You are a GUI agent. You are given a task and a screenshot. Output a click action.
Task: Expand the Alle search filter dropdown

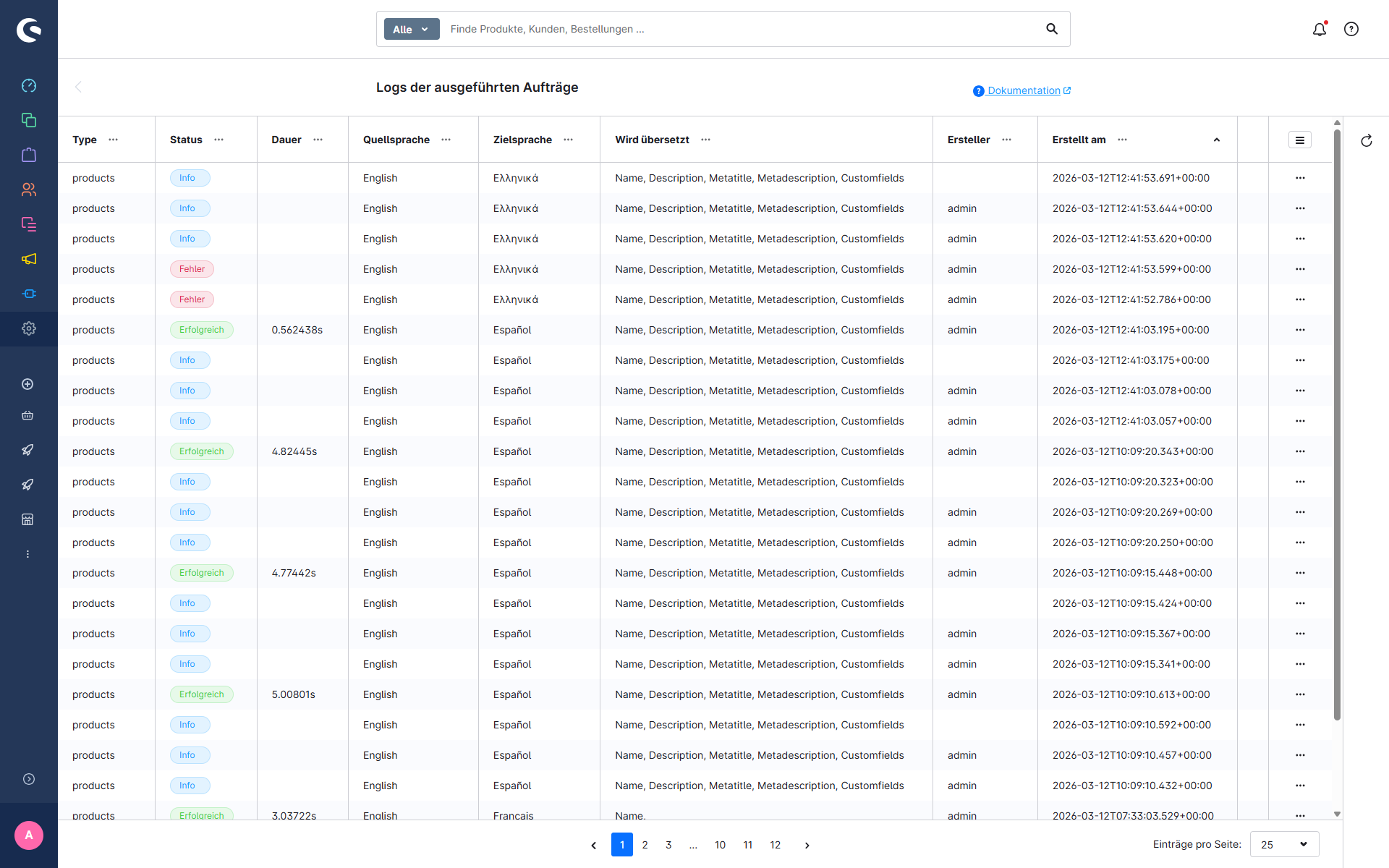(411, 29)
